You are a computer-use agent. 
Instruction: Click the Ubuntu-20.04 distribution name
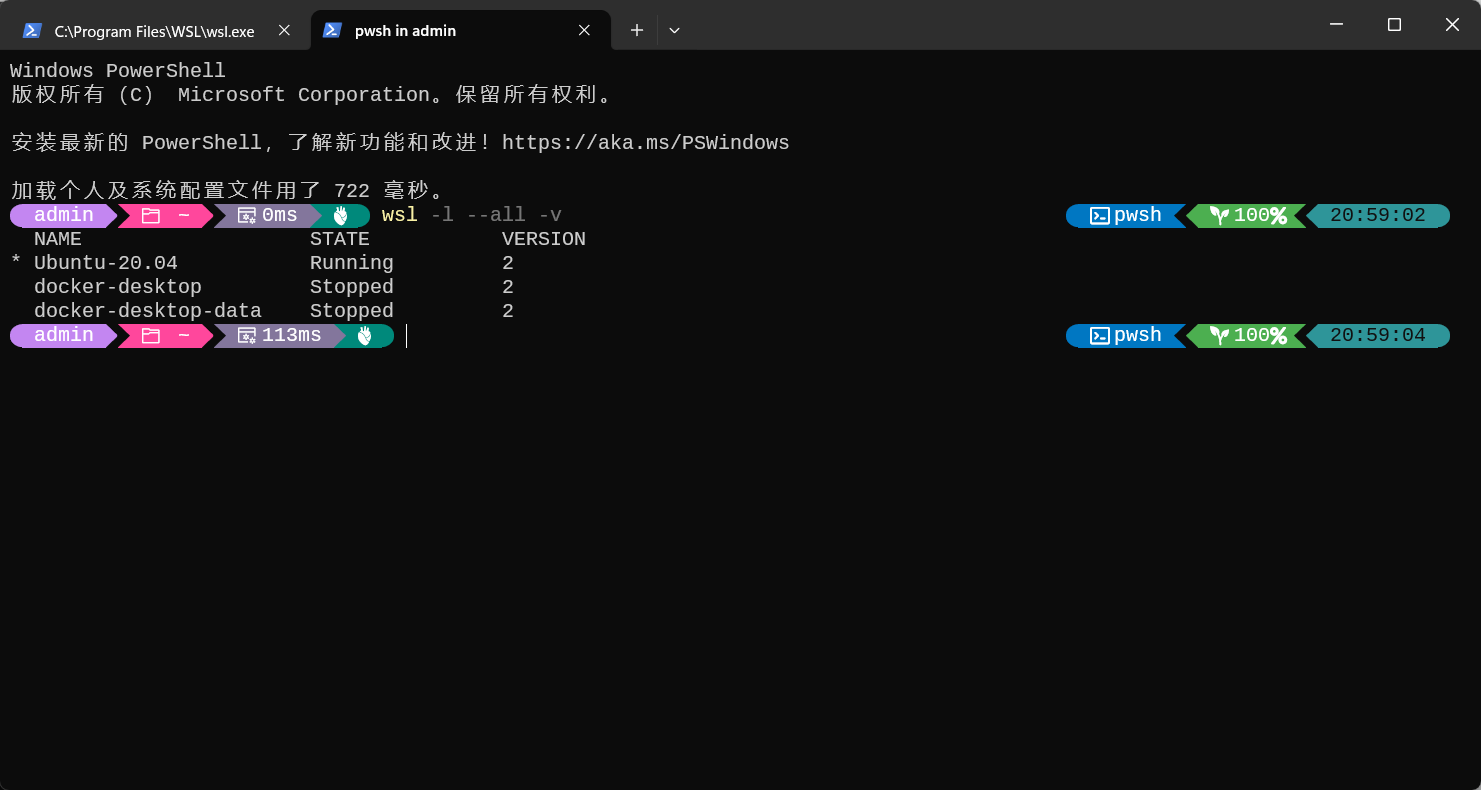105,263
